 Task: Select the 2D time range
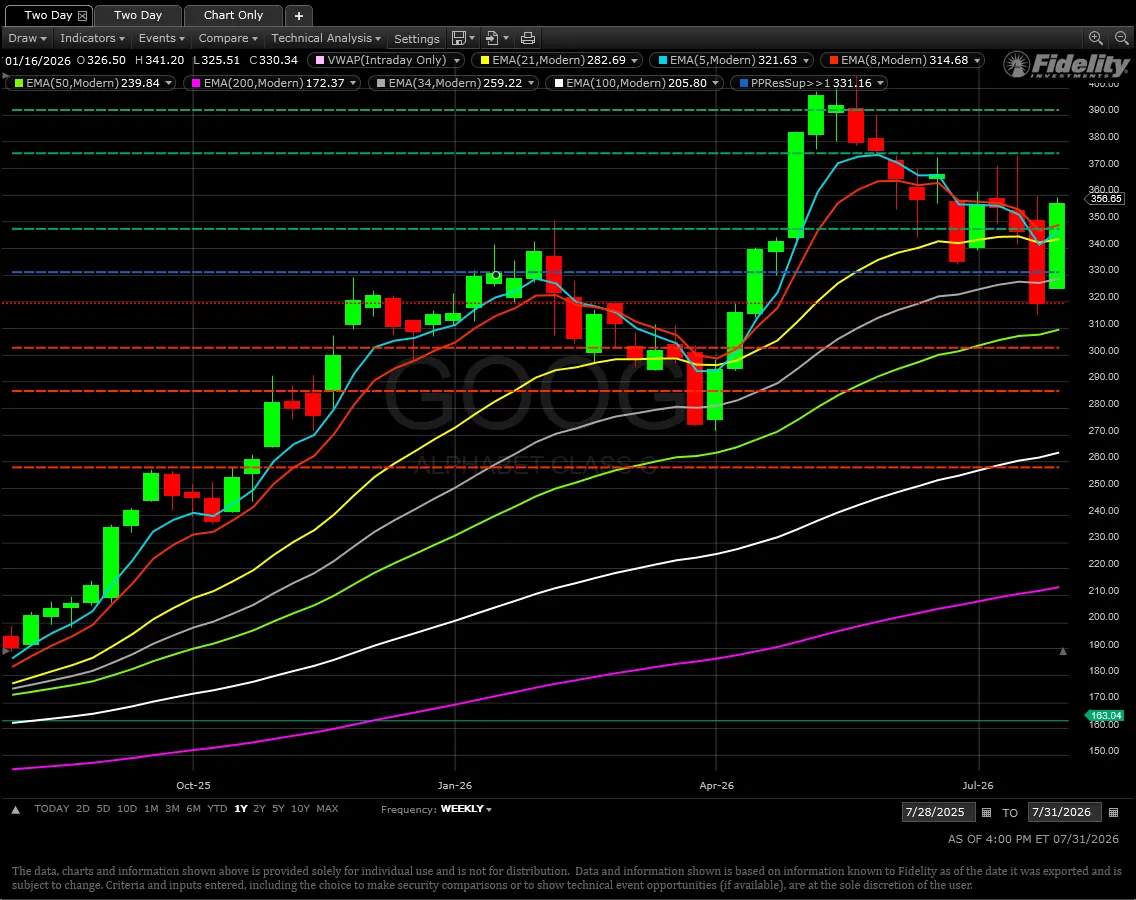pos(83,809)
